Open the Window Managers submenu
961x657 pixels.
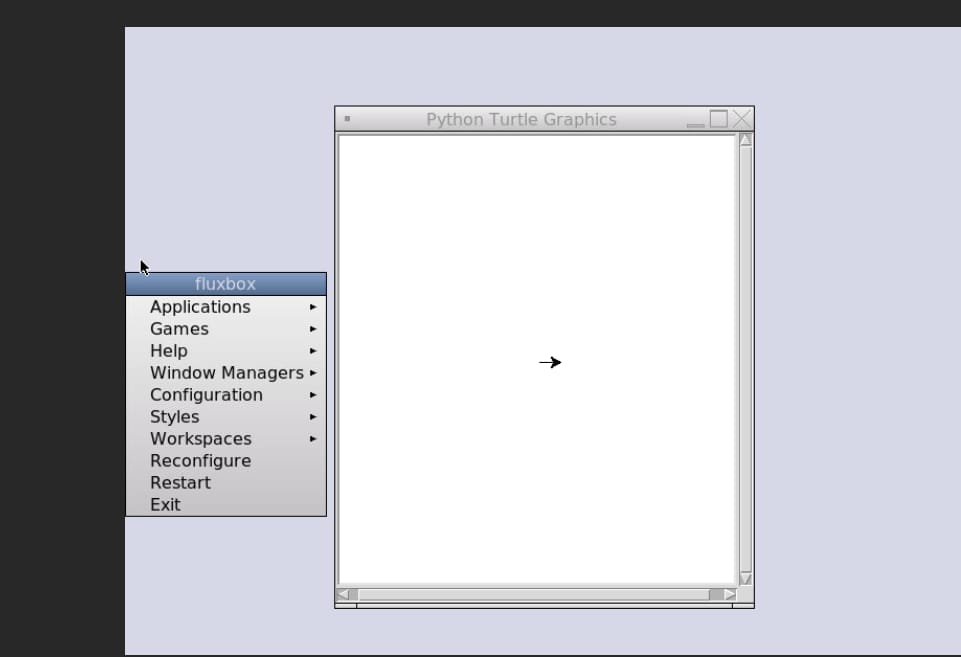click(226, 373)
